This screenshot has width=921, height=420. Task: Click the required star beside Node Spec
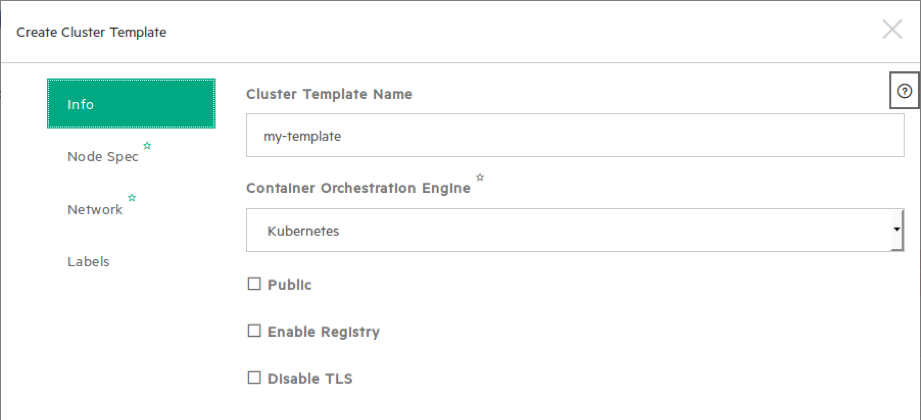pyautogui.click(x=147, y=146)
